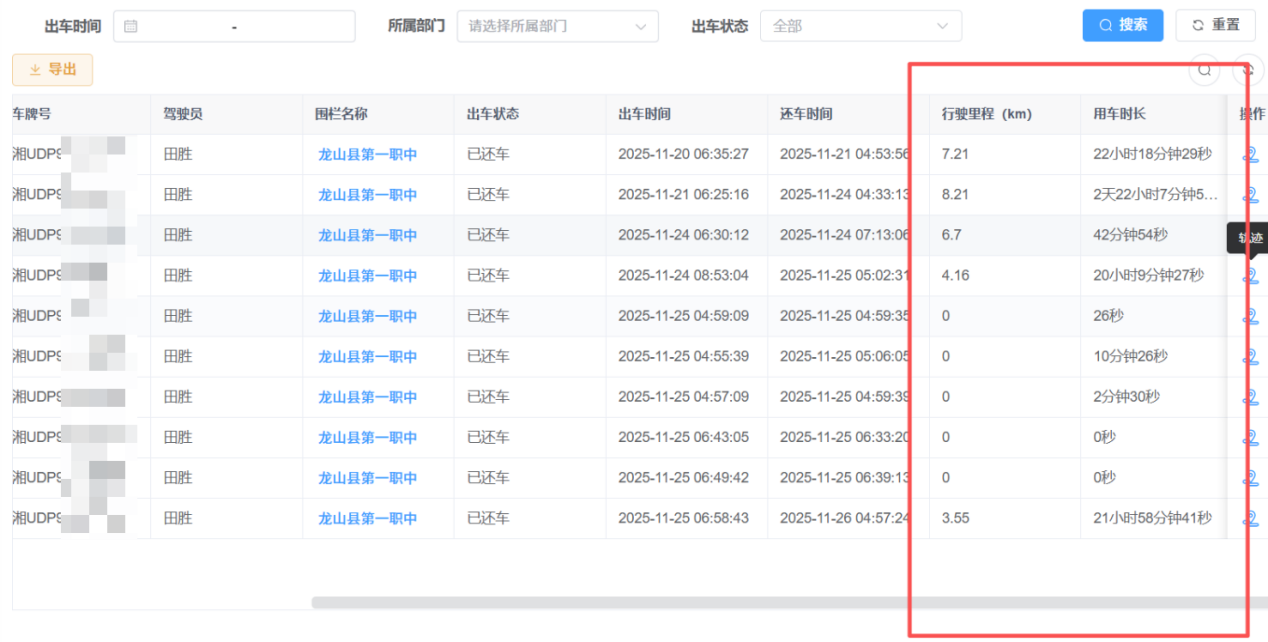Open track for trip departing 2025-11-25 06:49:42
1268x642 pixels.
click(x=1250, y=478)
